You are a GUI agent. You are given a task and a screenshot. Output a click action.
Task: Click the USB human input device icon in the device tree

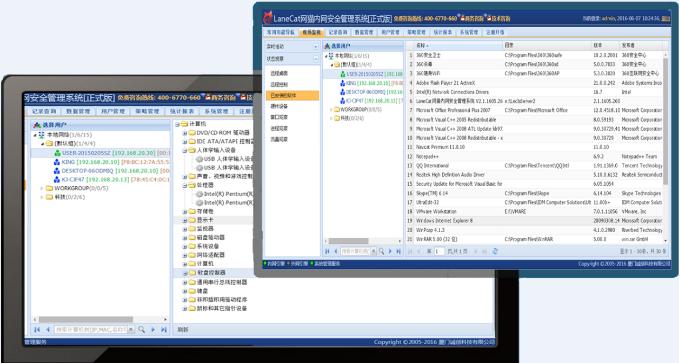coord(199,159)
